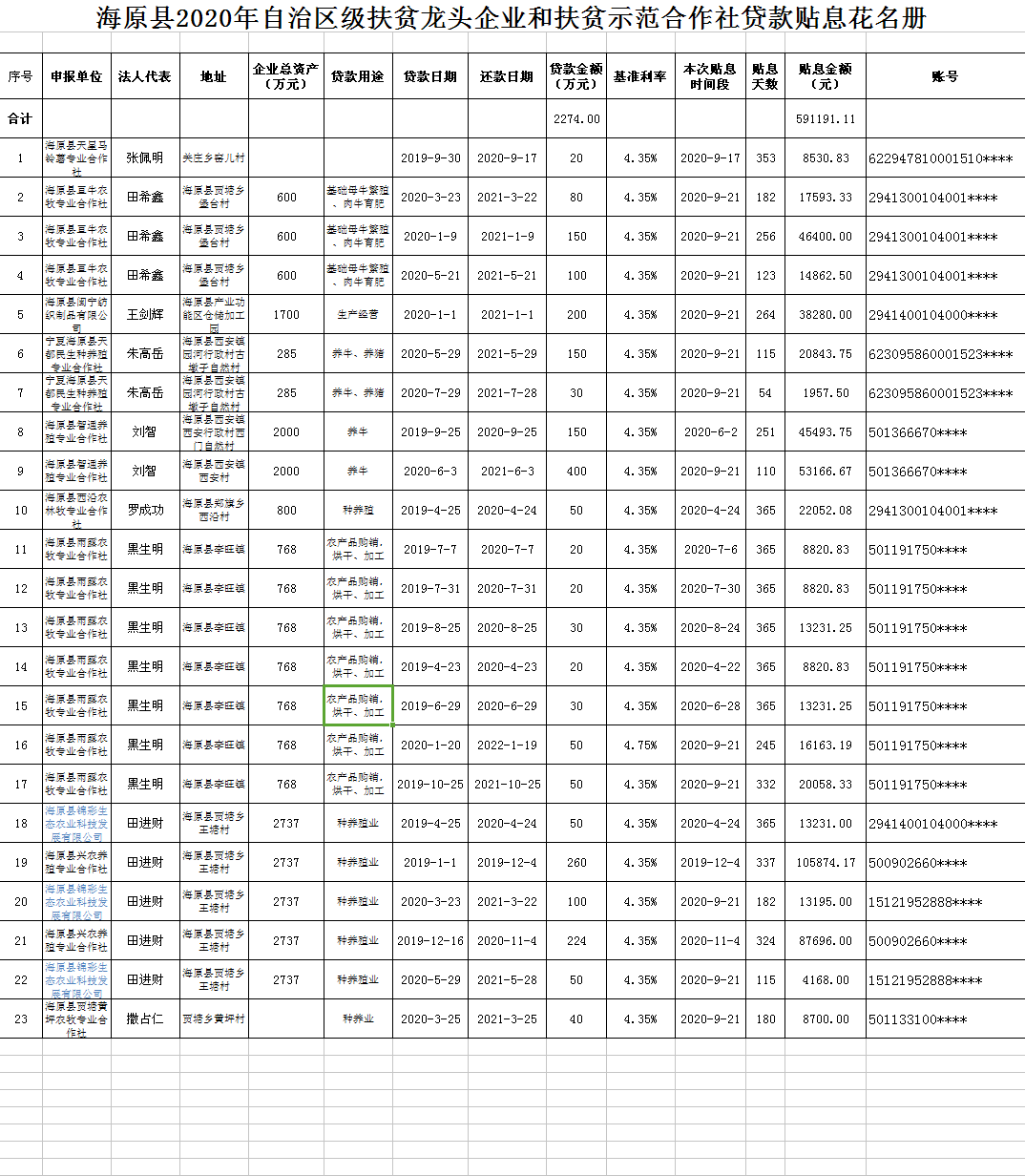Select the 序号 column header cell
The image size is (1025, 1176).
pyautogui.click(x=20, y=76)
